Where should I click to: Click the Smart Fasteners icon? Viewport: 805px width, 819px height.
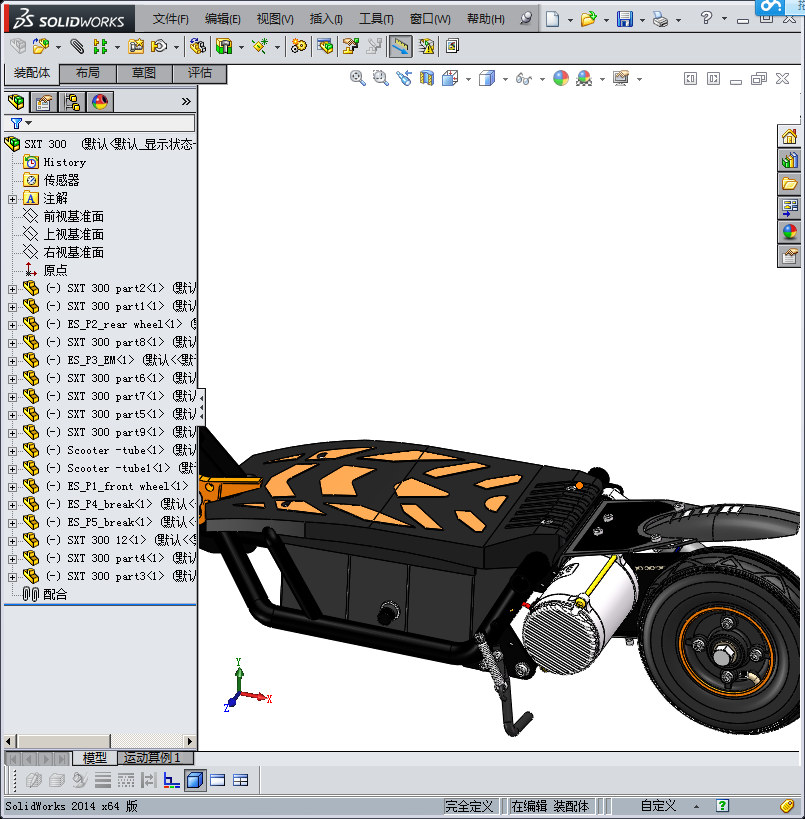click(136, 46)
